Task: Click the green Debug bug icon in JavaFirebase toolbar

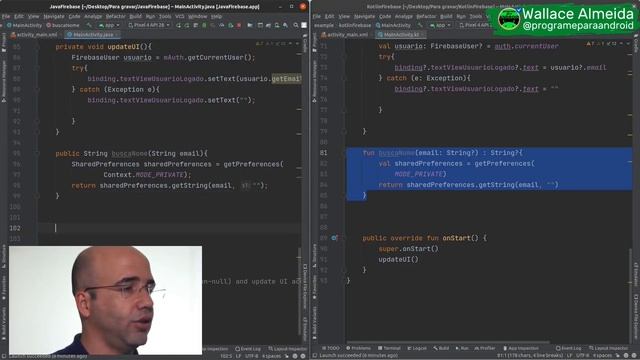Action: [204, 25]
